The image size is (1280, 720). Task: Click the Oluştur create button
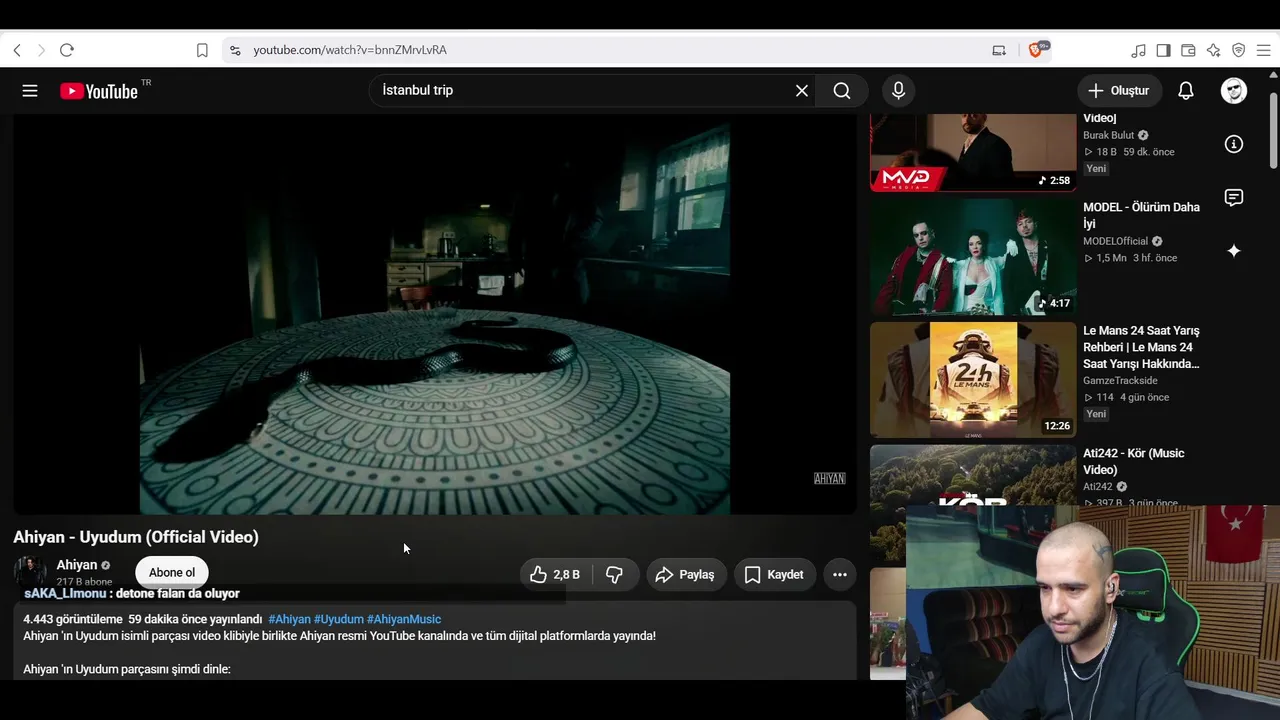pyautogui.click(x=1120, y=91)
